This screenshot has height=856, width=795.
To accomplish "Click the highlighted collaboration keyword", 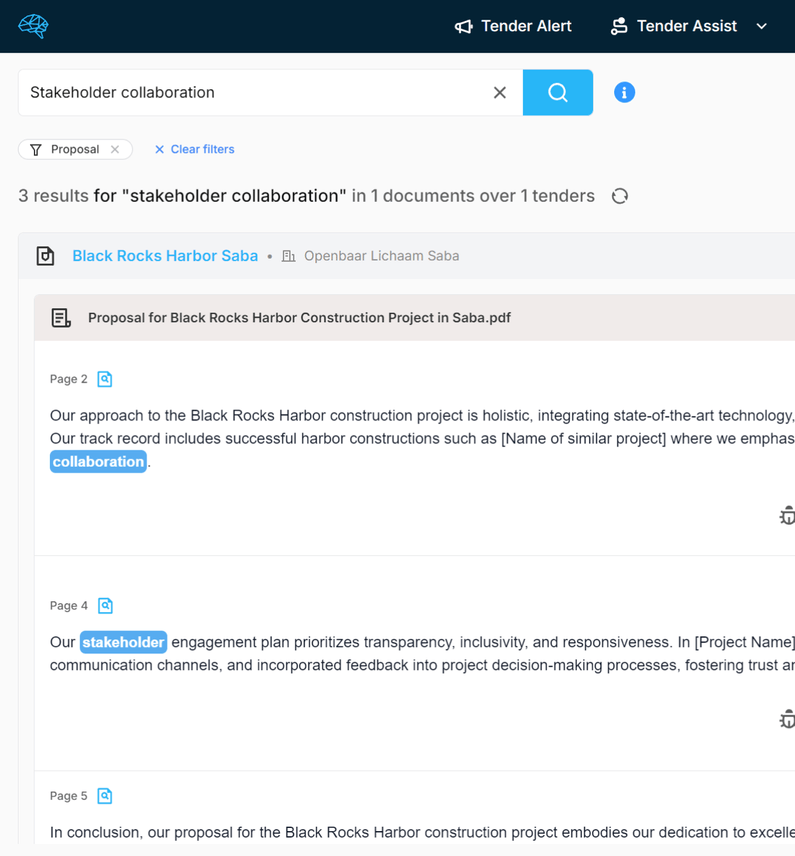I will pos(98,461).
